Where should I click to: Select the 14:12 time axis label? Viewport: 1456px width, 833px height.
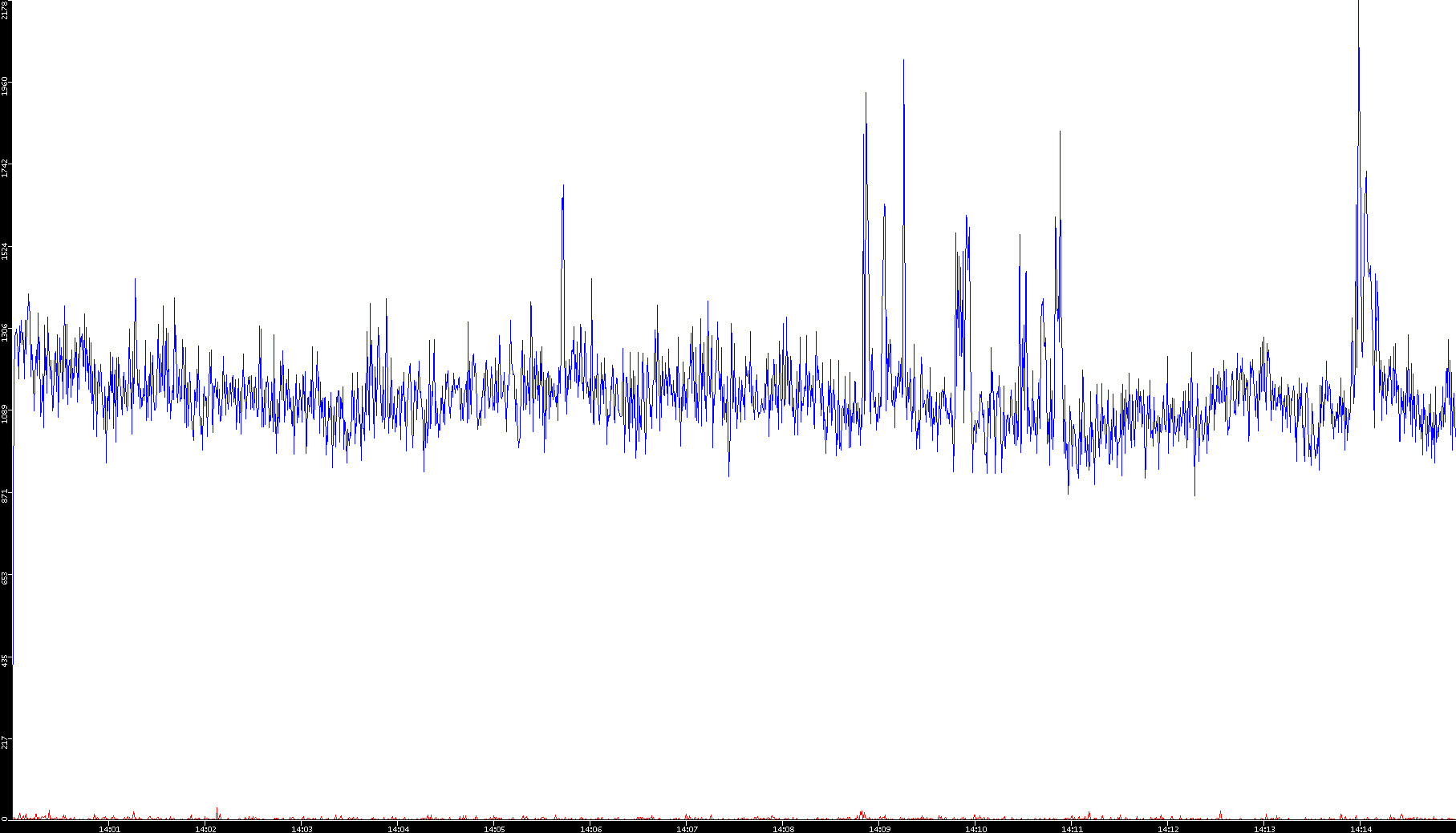(1168, 828)
